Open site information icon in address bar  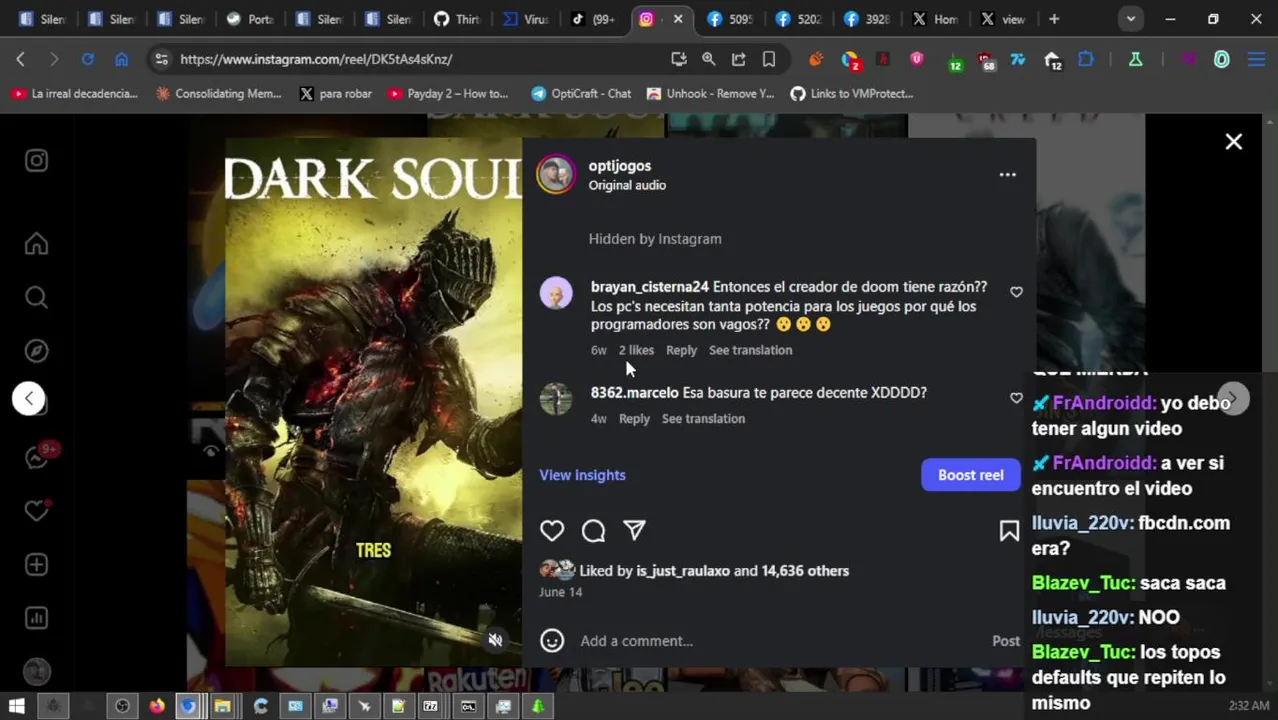[x=161, y=59]
